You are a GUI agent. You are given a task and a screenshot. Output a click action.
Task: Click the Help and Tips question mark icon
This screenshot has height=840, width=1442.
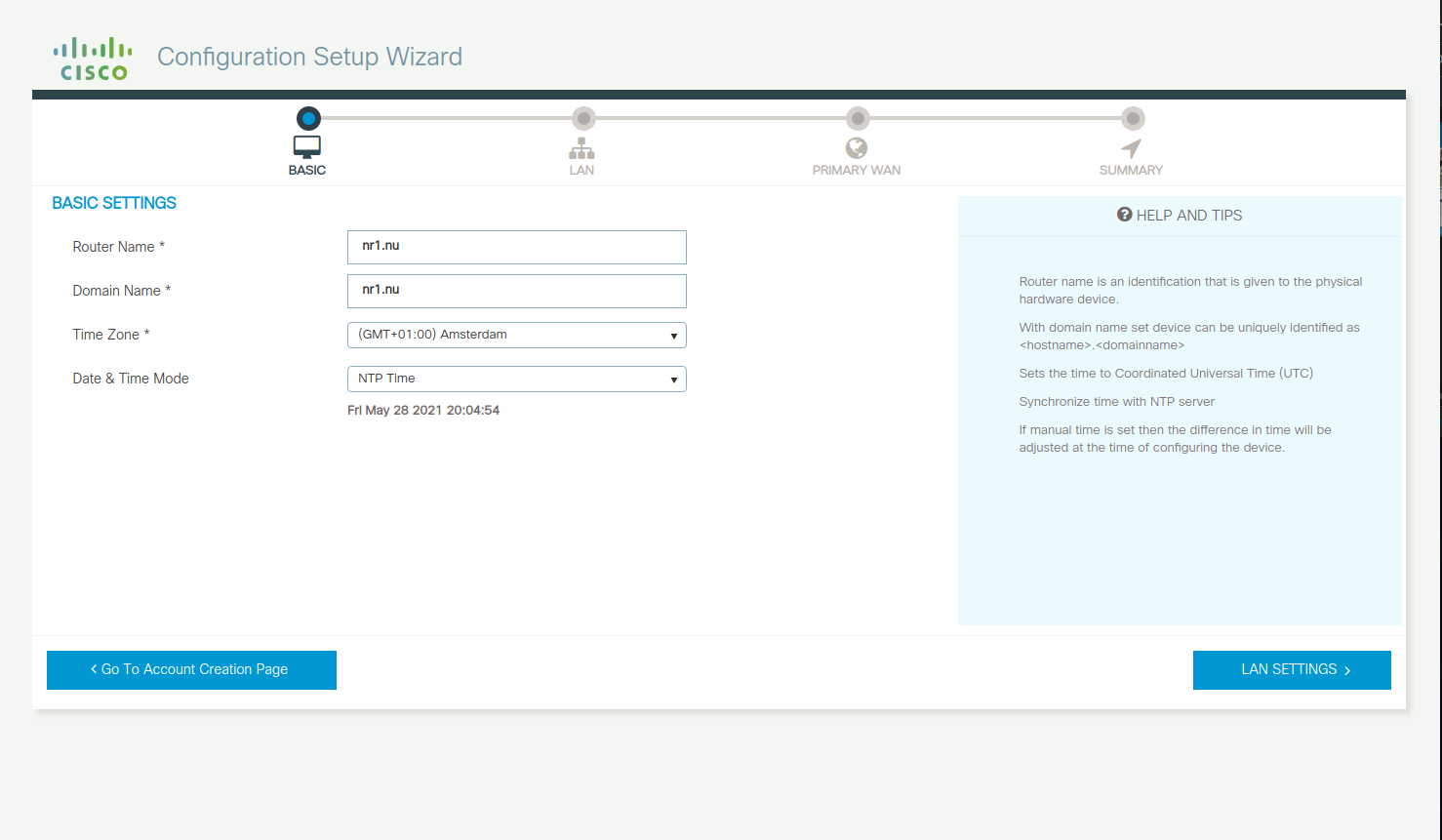1126,215
